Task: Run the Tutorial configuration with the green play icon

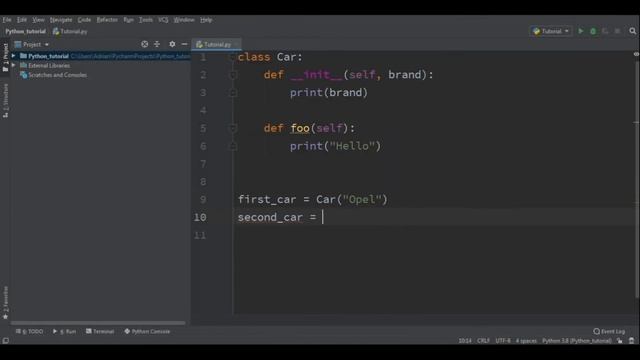Action: [581, 31]
